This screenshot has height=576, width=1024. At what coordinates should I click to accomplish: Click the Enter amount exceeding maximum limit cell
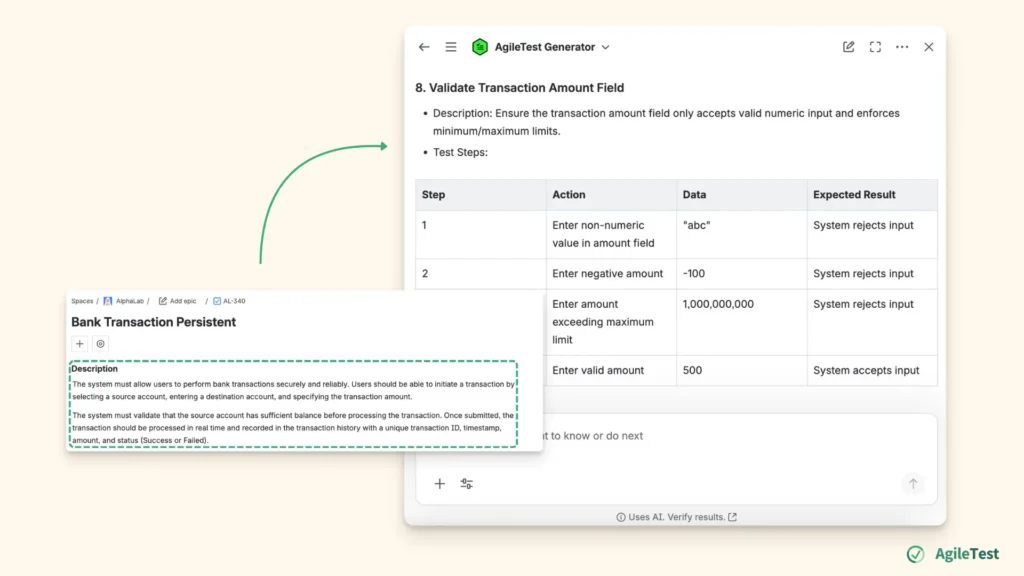click(611, 322)
